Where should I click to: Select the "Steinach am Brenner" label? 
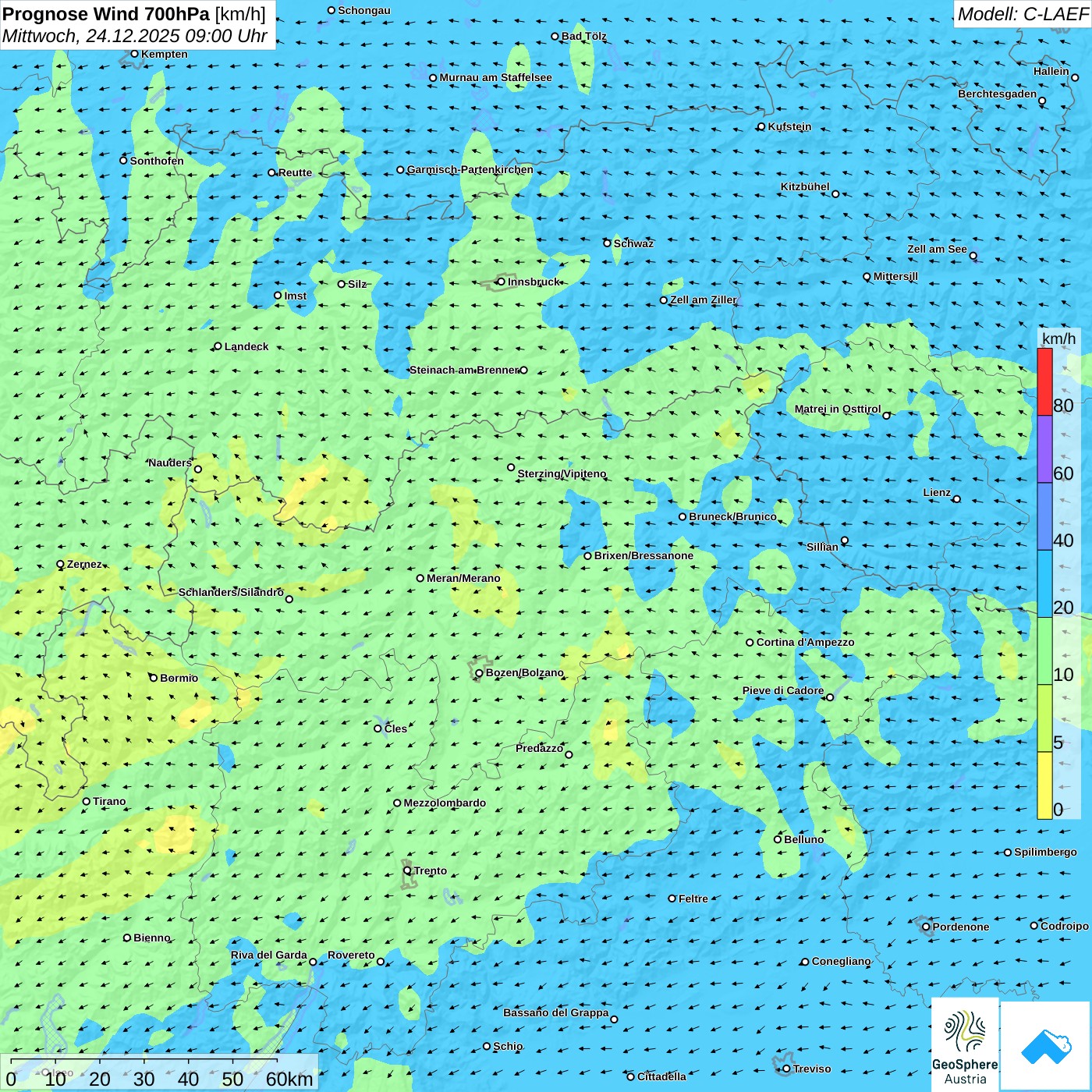(x=464, y=370)
